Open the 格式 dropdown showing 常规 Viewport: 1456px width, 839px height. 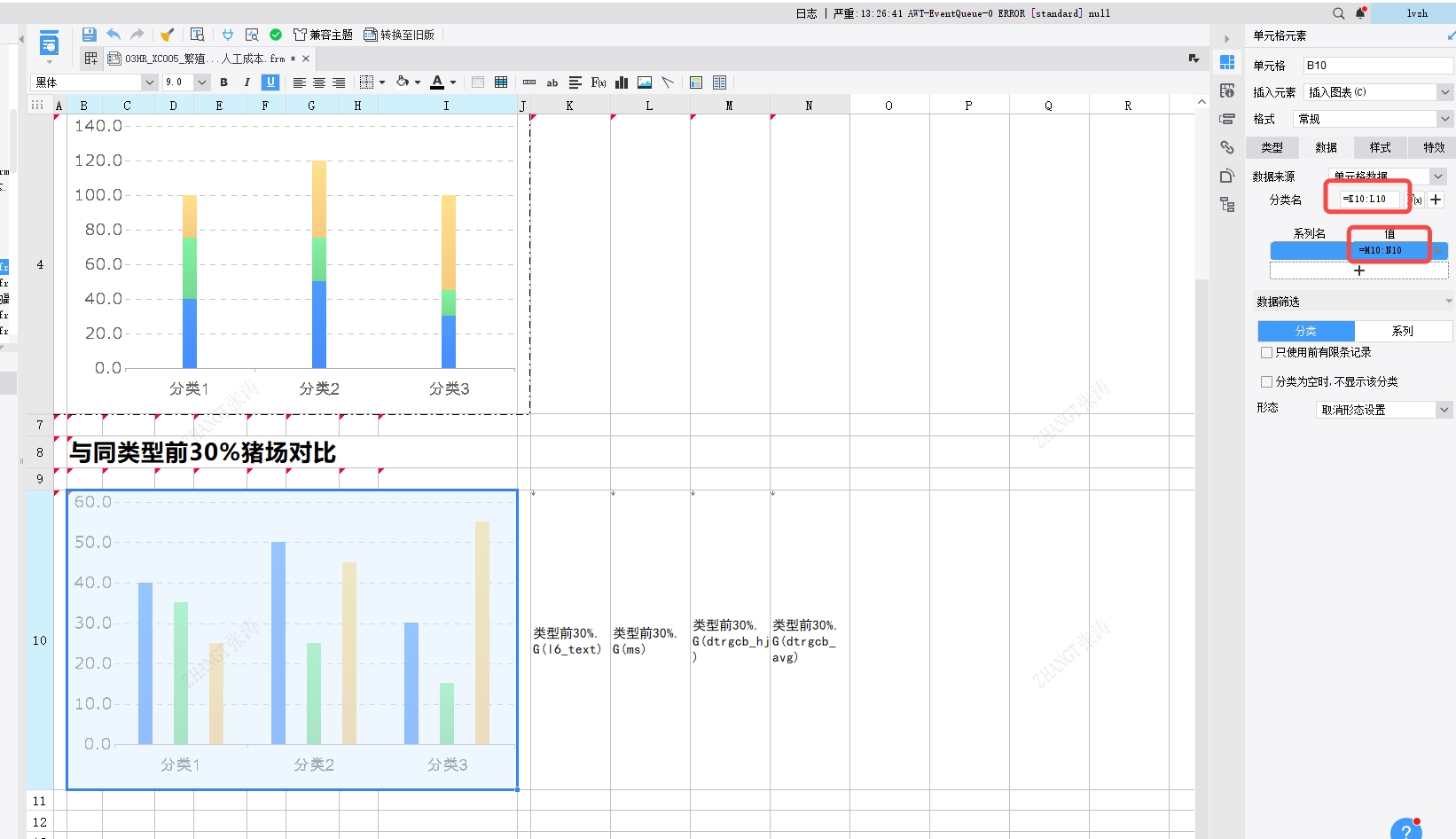pyautogui.click(x=1374, y=119)
